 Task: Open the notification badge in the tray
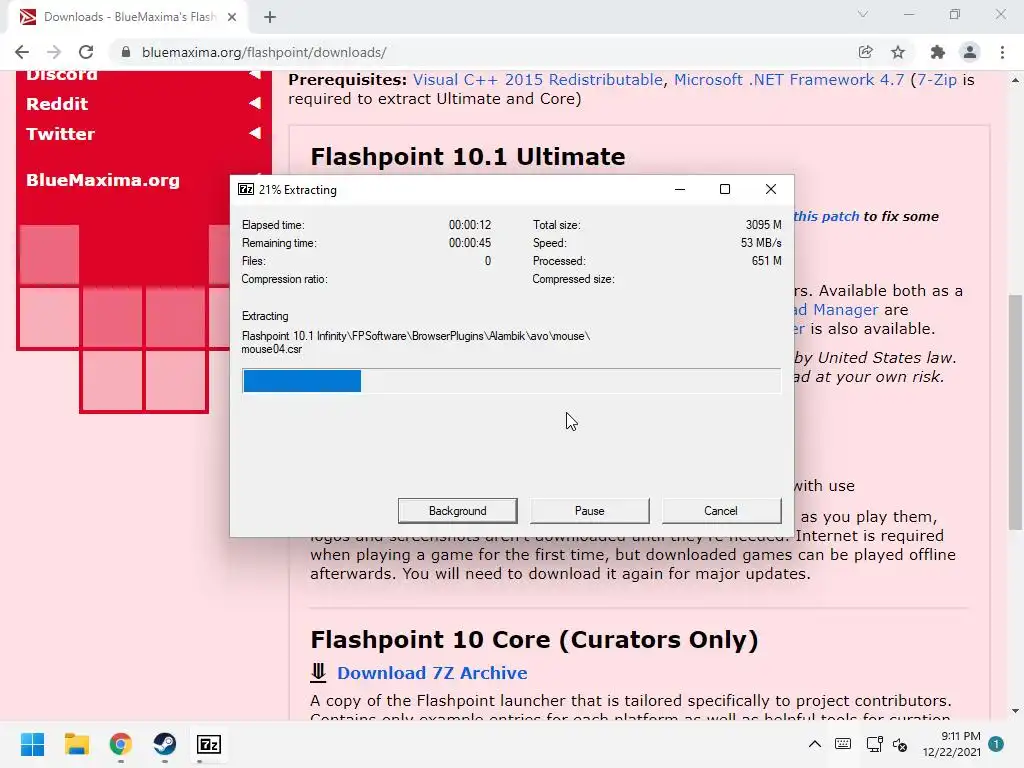pos(996,744)
